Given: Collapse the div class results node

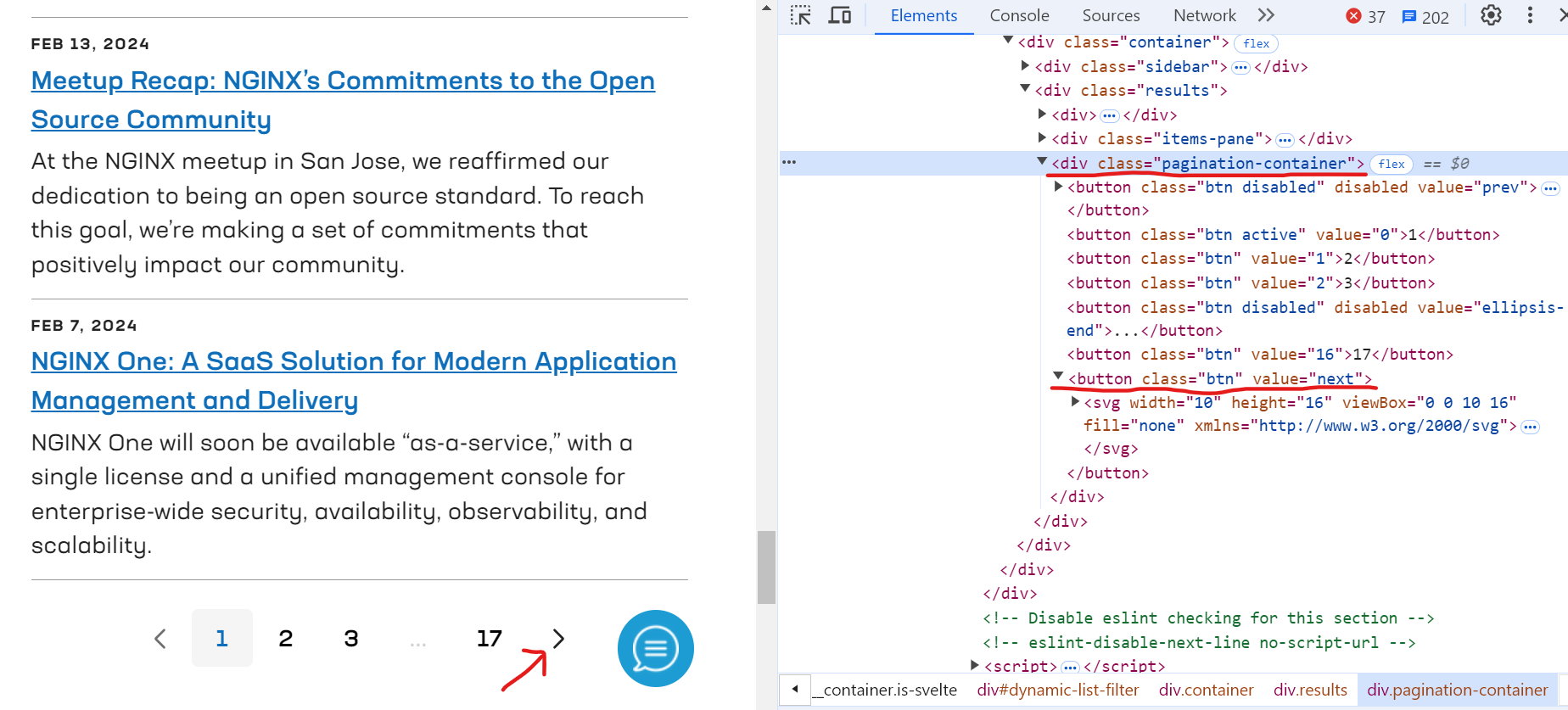Looking at the screenshot, I should [1025, 88].
